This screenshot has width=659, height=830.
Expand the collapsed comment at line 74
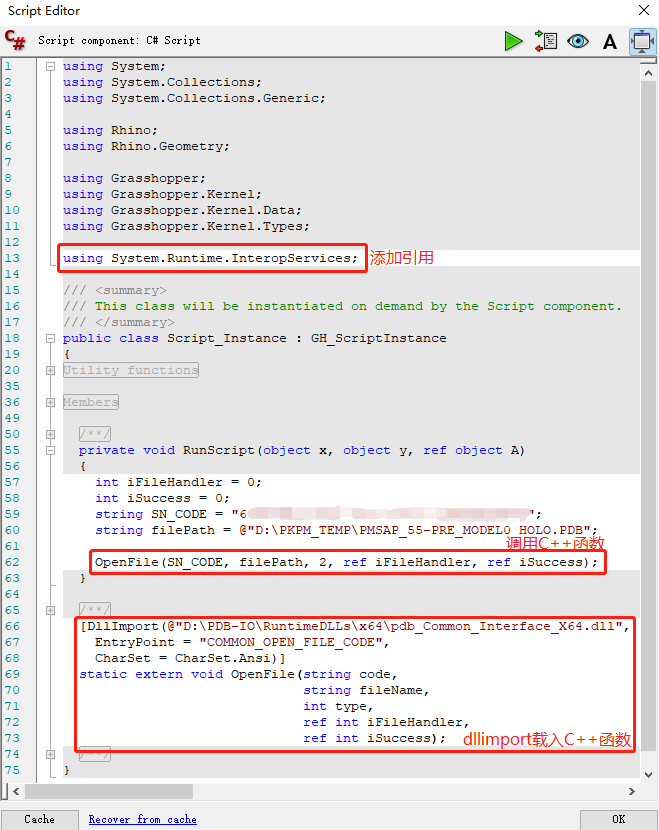pos(50,754)
